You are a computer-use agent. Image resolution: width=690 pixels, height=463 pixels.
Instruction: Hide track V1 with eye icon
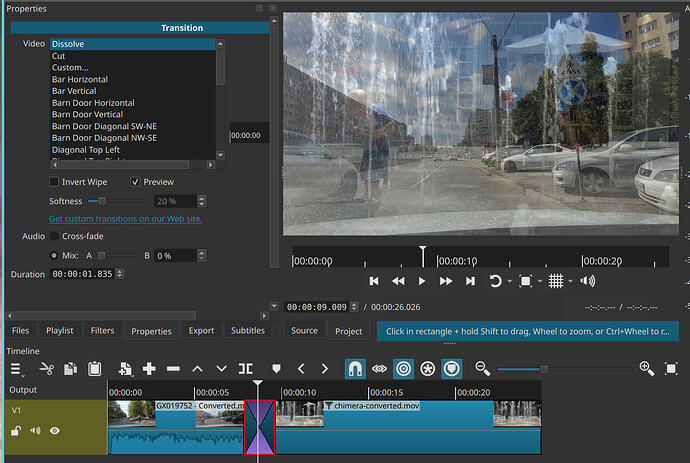click(x=55, y=431)
